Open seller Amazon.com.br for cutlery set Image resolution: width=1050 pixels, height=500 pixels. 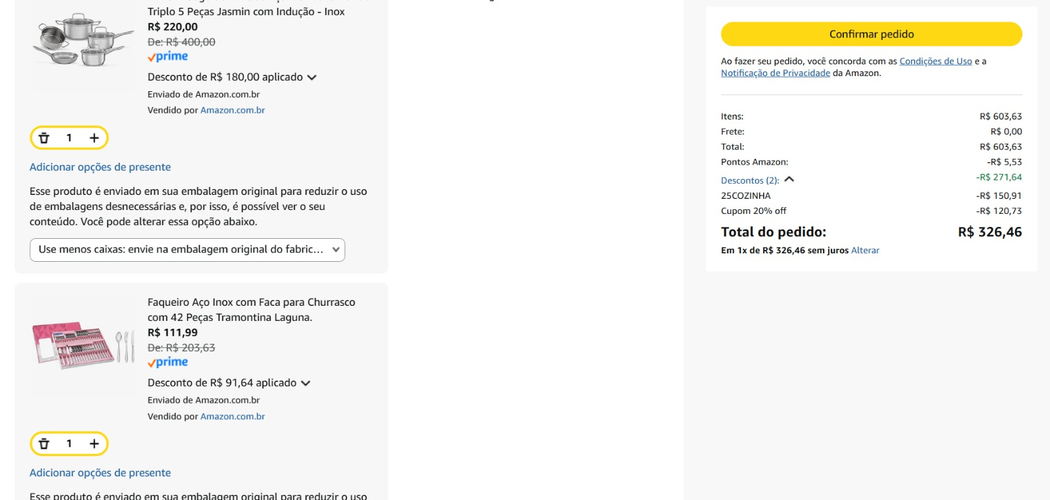[232, 416]
